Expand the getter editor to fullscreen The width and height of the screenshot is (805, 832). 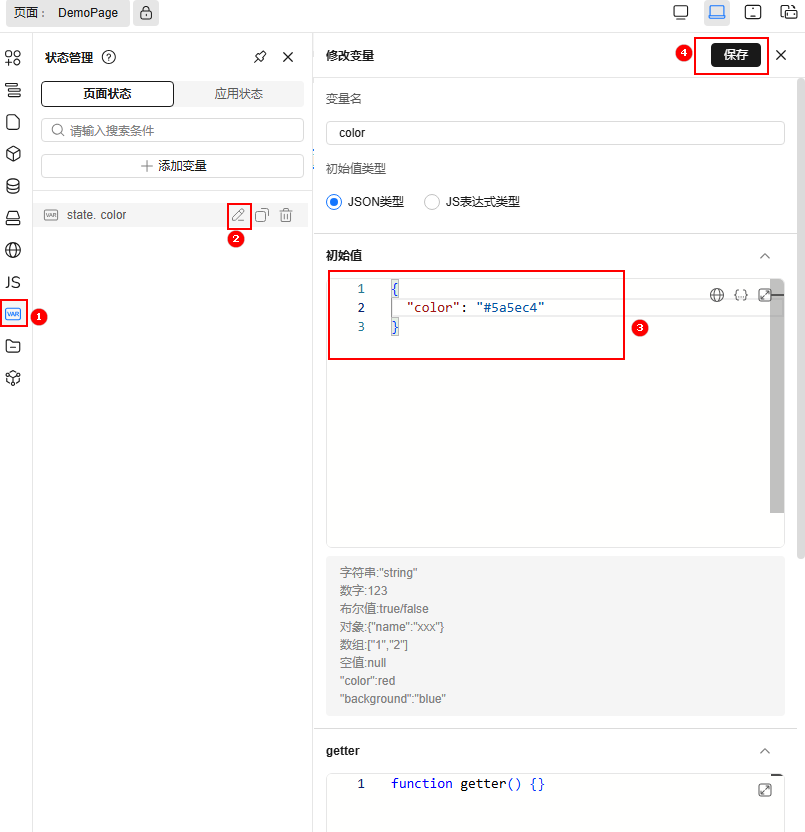765,790
